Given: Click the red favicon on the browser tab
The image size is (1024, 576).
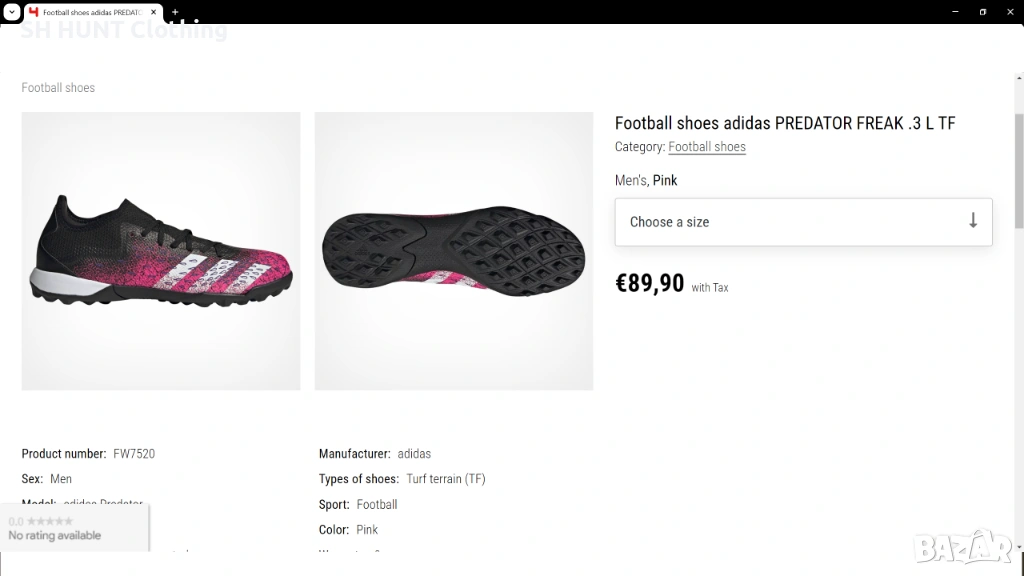Looking at the screenshot, I should [34, 12].
